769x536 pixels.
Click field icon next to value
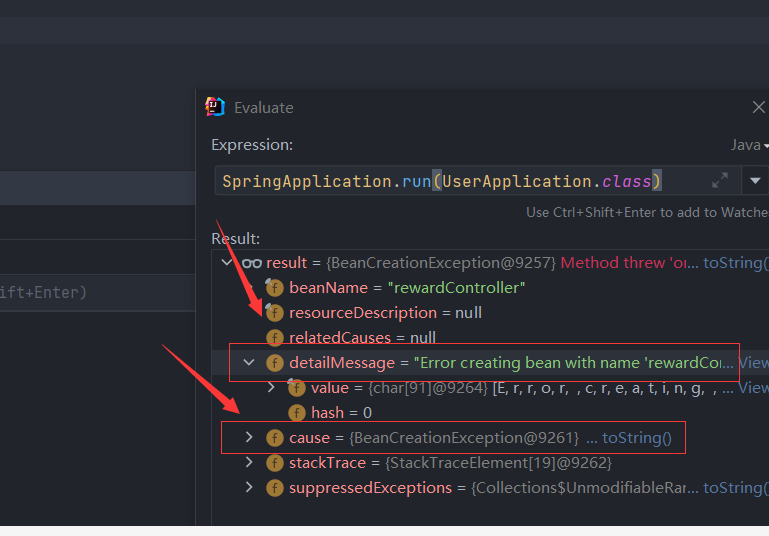click(296, 388)
